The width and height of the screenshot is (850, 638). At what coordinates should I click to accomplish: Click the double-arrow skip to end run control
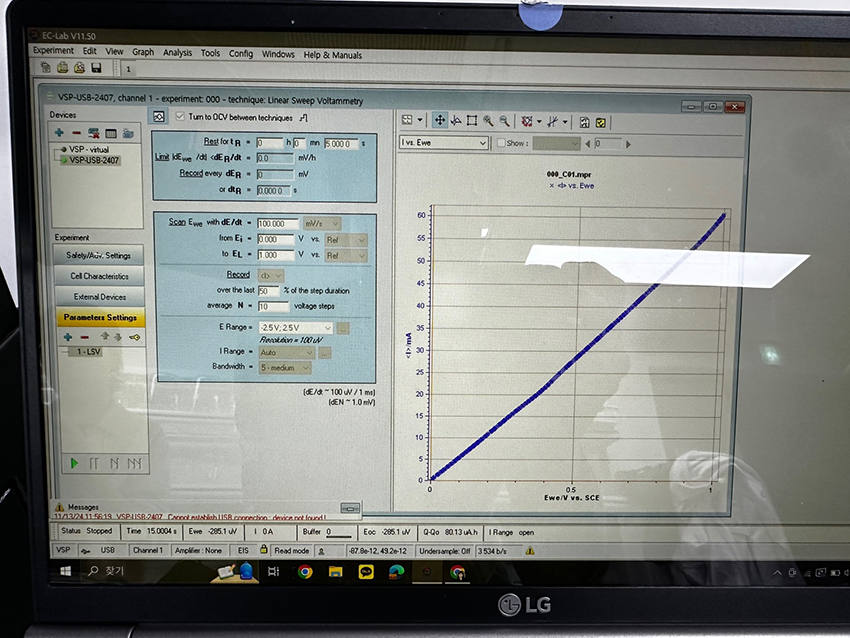pos(134,463)
